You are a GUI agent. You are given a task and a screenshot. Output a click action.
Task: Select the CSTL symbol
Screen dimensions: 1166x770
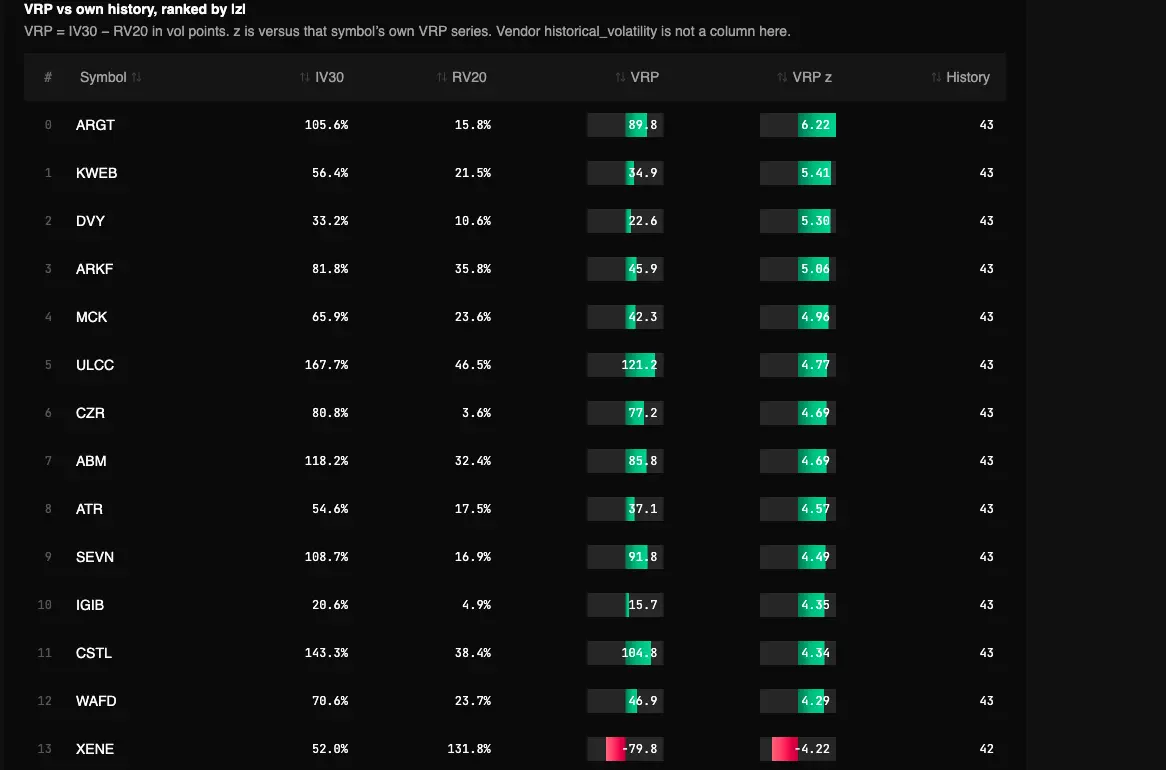click(94, 652)
